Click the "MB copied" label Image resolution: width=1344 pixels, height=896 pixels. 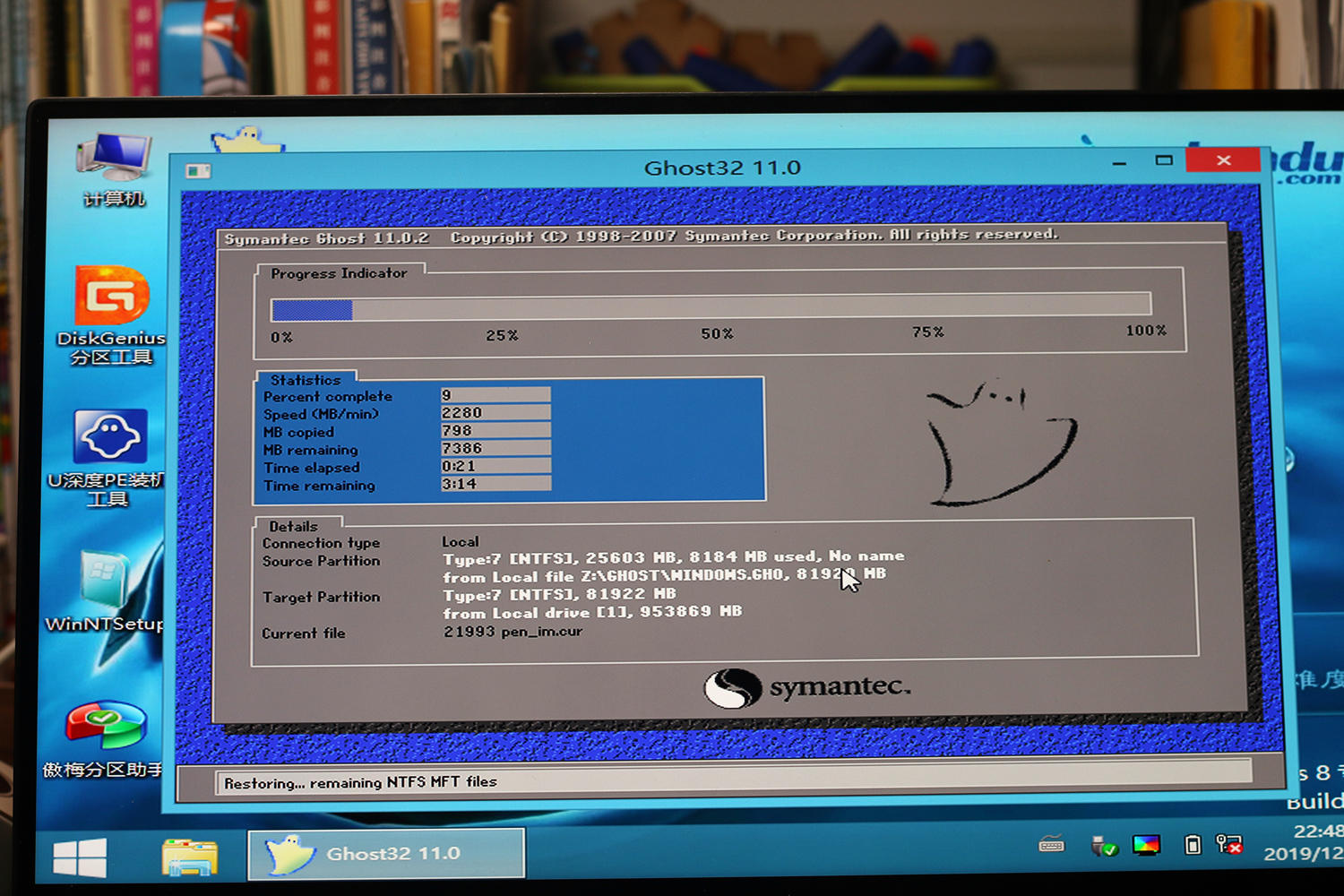pyautogui.click(x=298, y=432)
